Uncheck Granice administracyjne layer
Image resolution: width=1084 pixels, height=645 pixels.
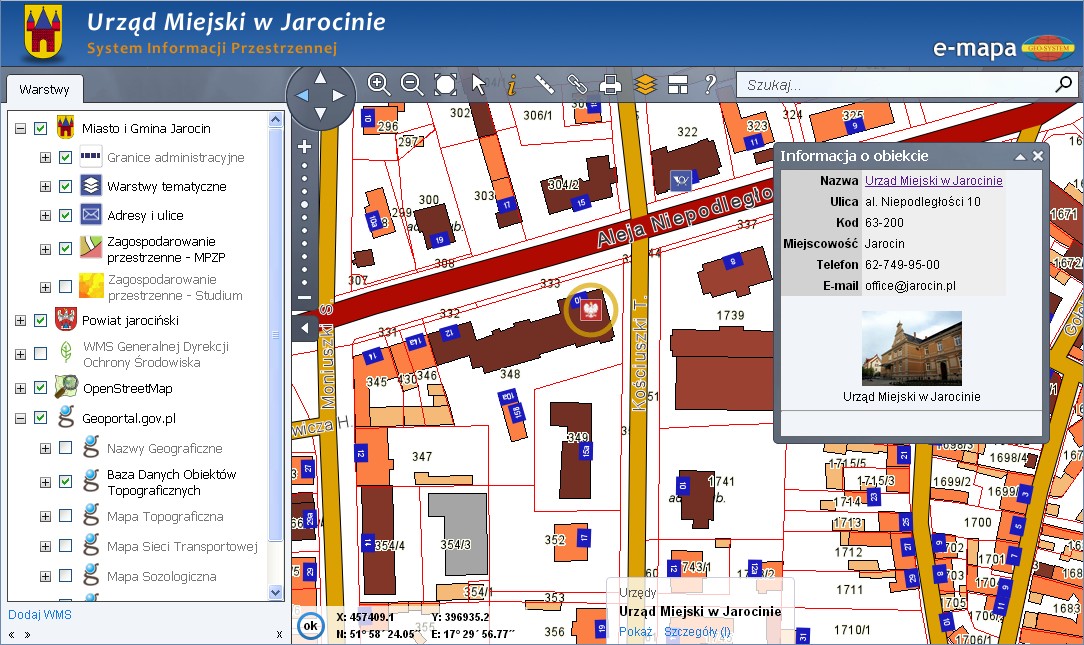tap(66, 158)
